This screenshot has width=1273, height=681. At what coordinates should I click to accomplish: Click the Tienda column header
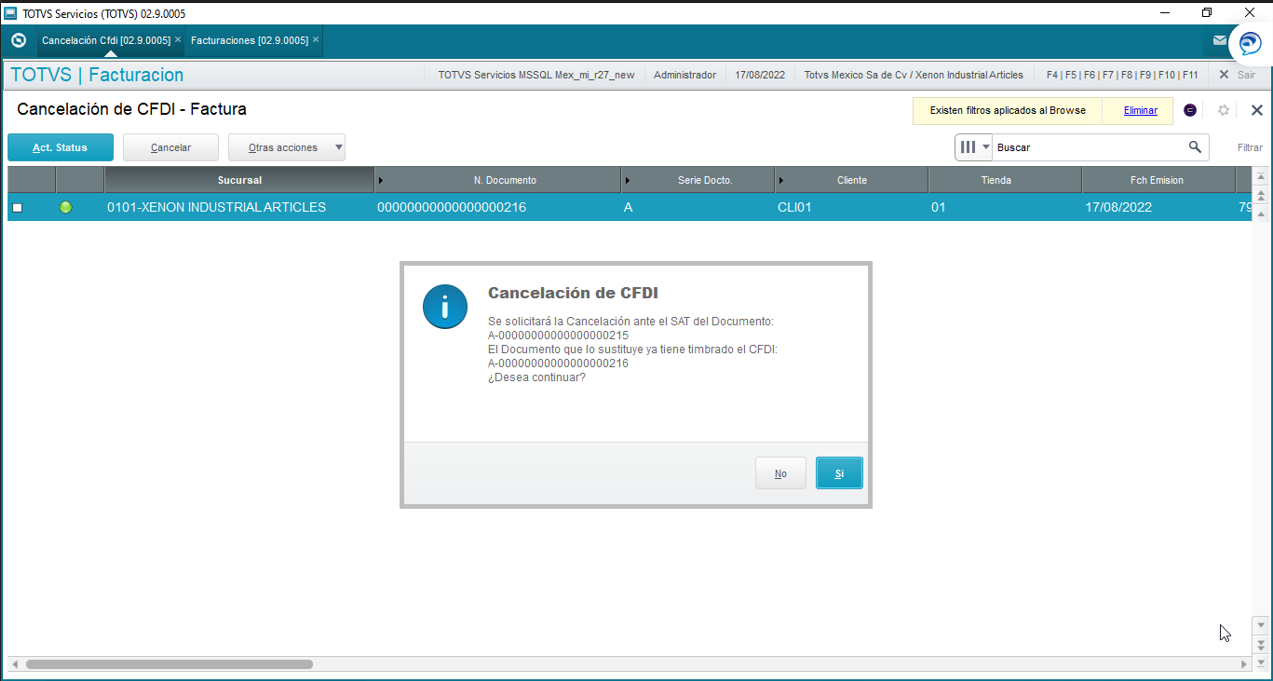pos(1005,180)
